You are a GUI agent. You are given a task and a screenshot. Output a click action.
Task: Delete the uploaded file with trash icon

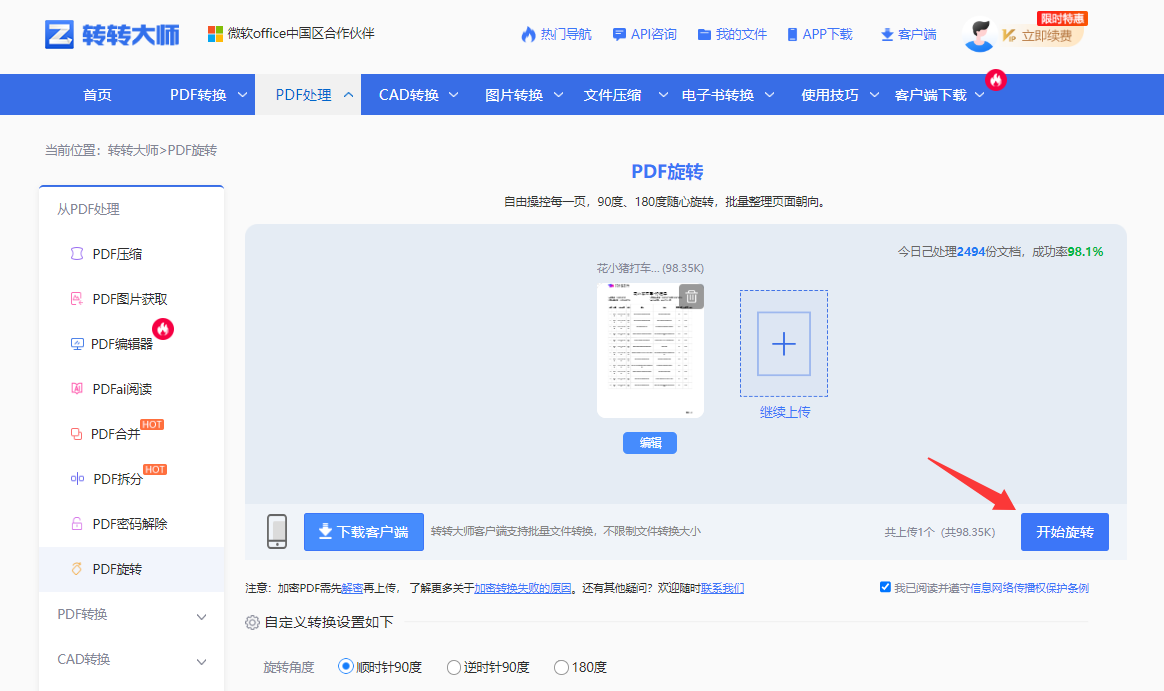[x=691, y=296]
